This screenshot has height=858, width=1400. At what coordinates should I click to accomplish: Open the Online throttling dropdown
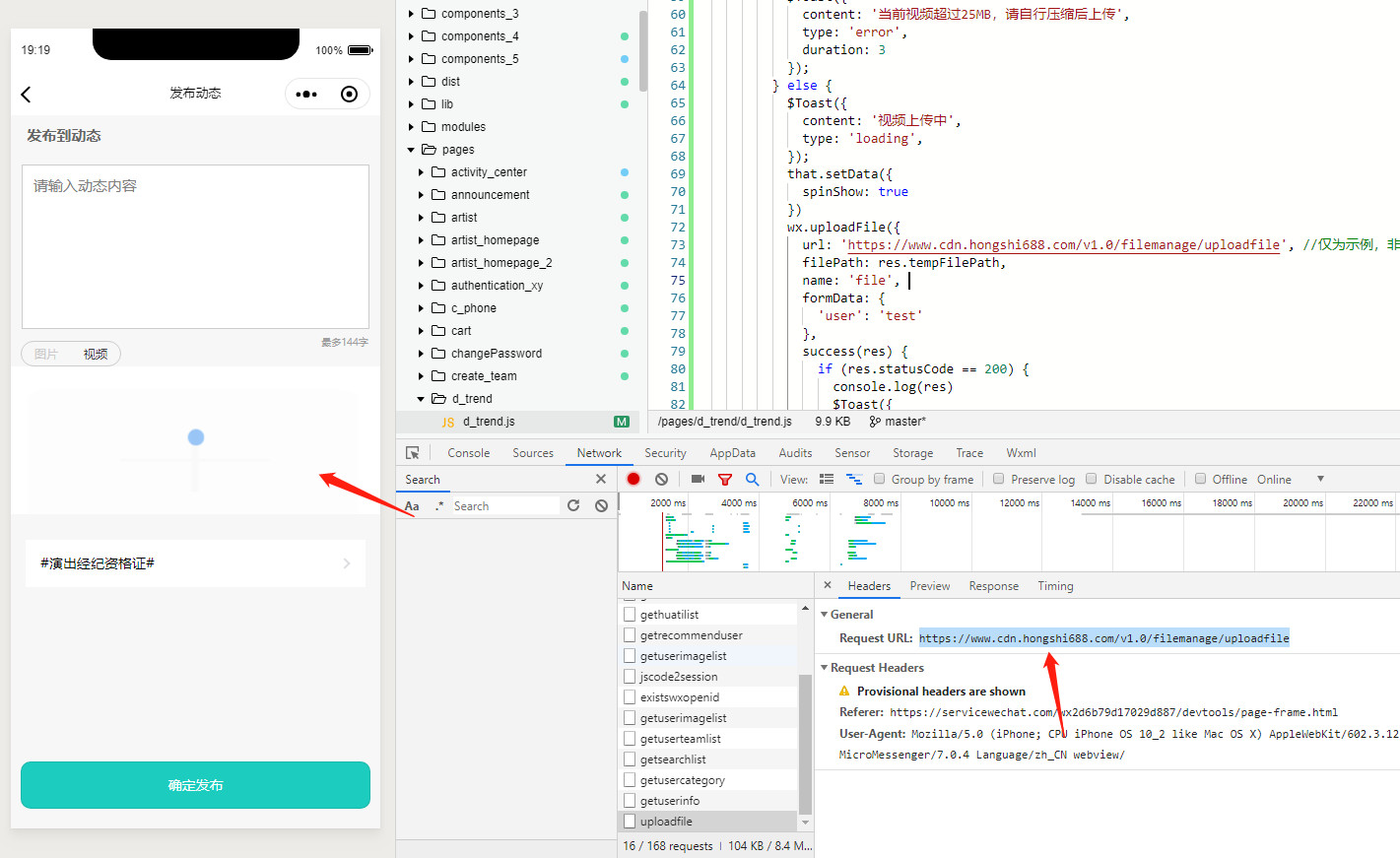coord(1290,479)
